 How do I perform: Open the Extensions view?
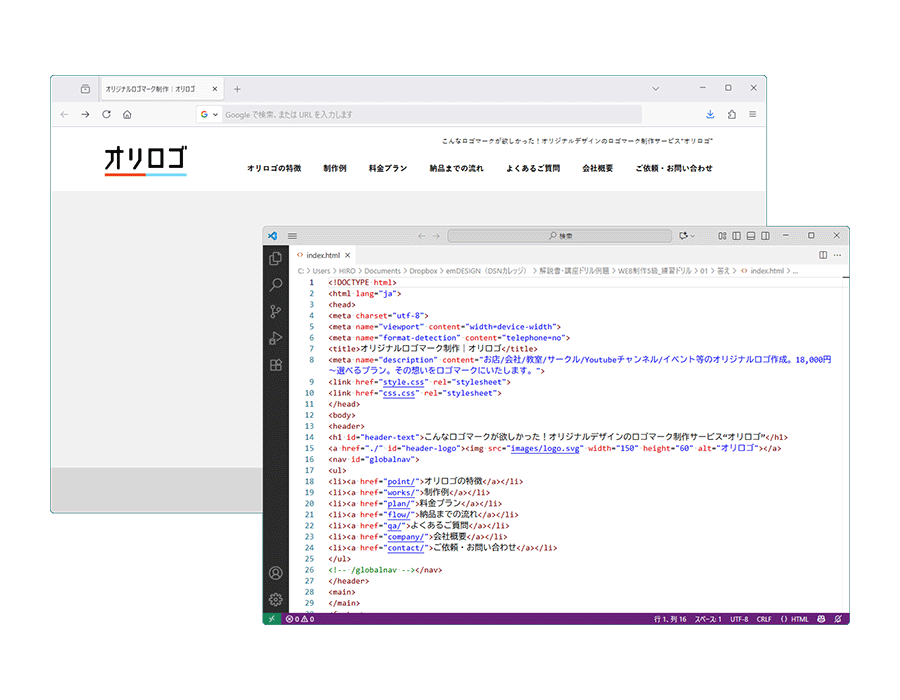tap(276, 366)
